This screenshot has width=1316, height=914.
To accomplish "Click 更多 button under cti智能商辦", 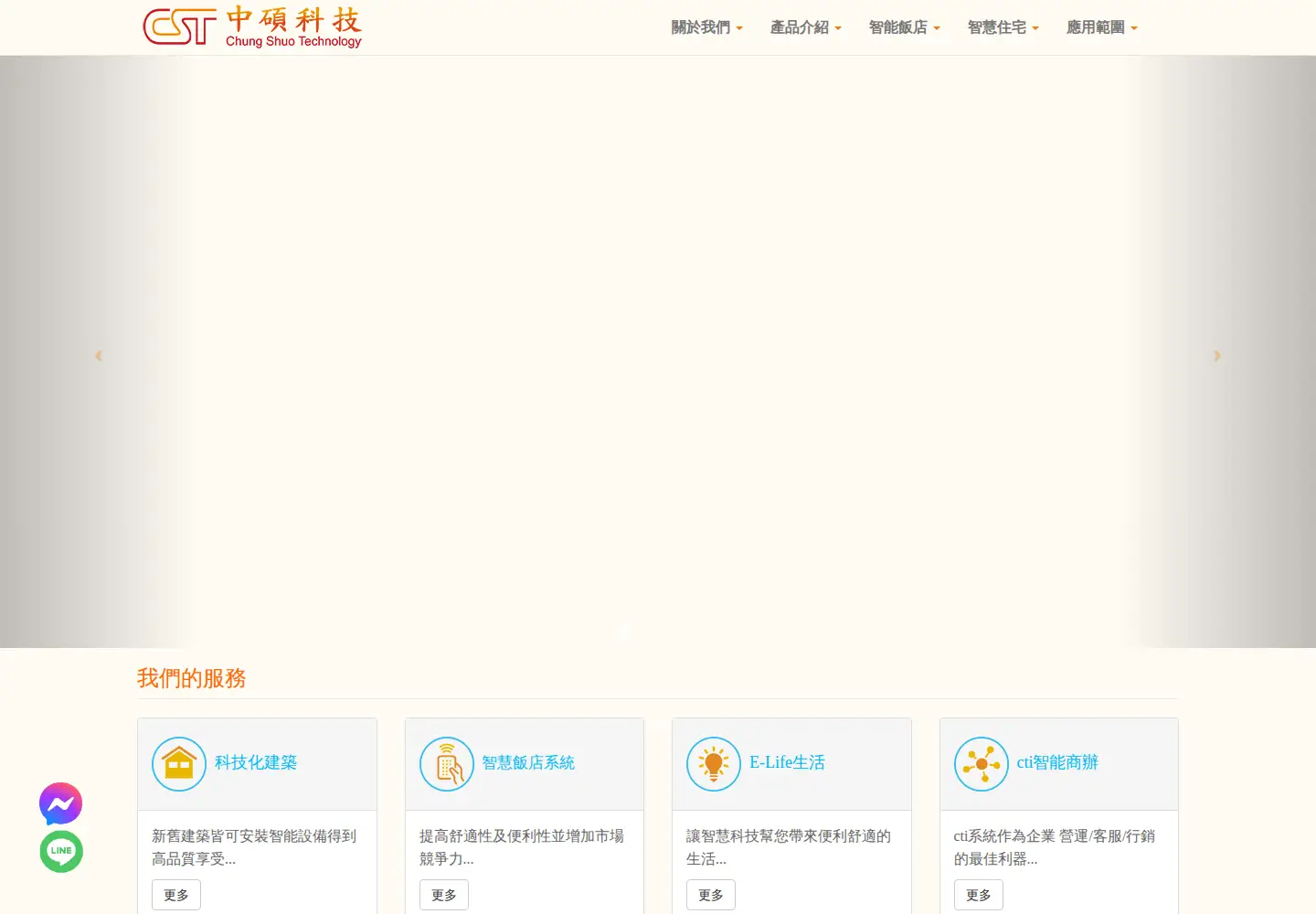I will [x=979, y=895].
